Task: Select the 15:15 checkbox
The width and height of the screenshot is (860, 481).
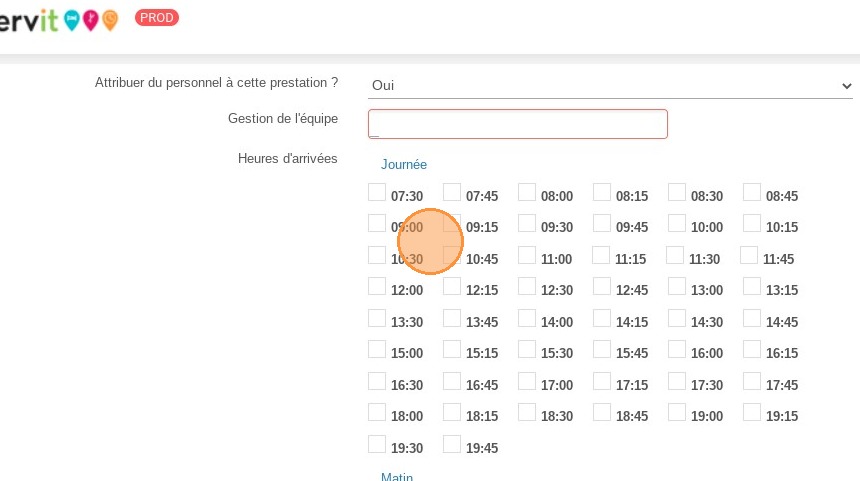Action: click(452, 349)
